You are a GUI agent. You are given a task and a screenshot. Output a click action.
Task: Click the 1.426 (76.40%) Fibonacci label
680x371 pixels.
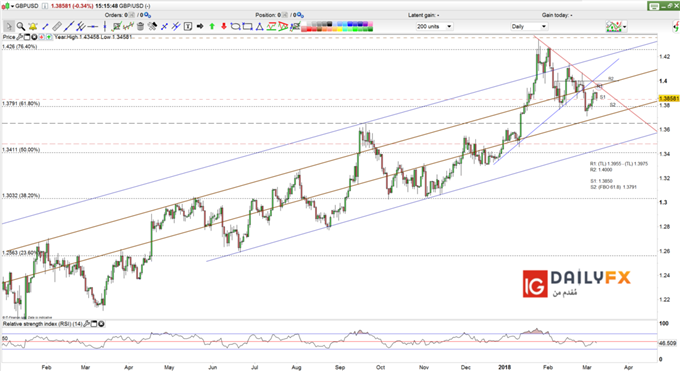[20, 46]
